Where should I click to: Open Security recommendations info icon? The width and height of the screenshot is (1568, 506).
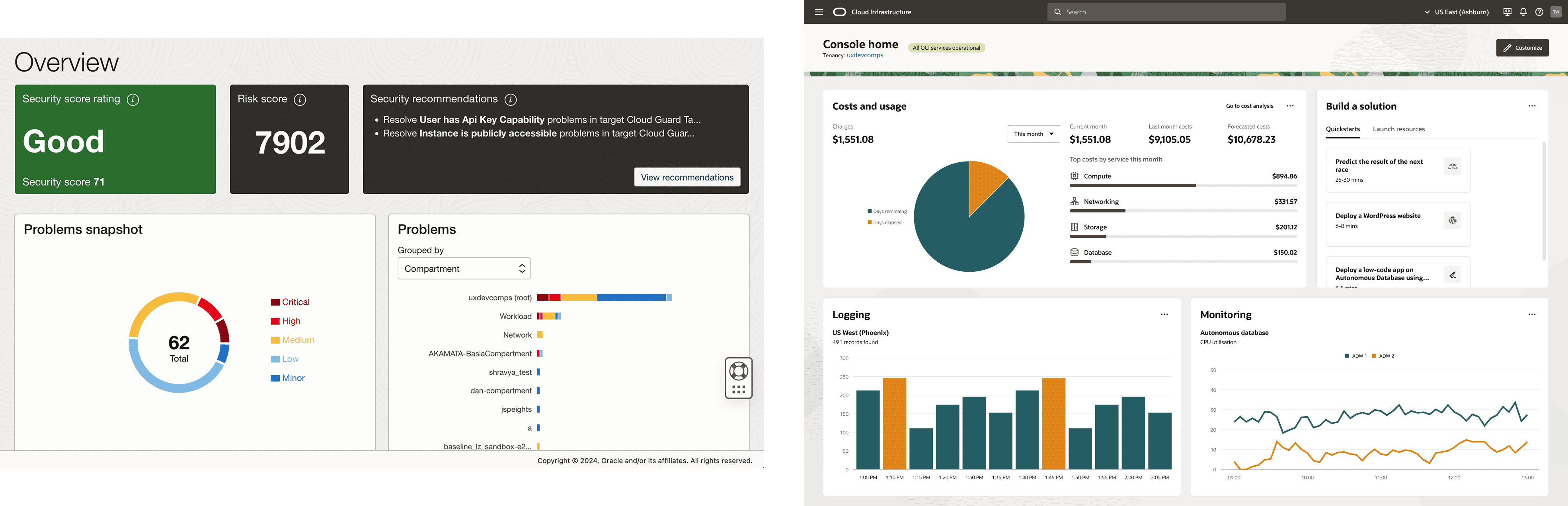pyautogui.click(x=511, y=99)
